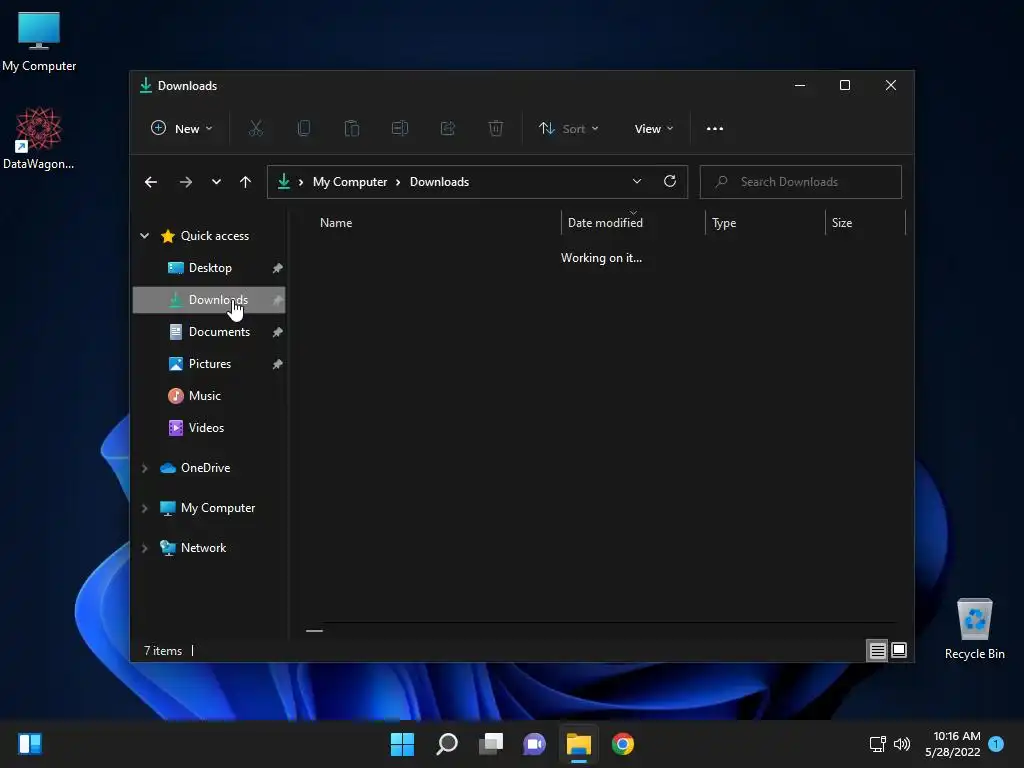The width and height of the screenshot is (1024, 768).
Task: Open recent locations chevron
Action: pos(216,182)
